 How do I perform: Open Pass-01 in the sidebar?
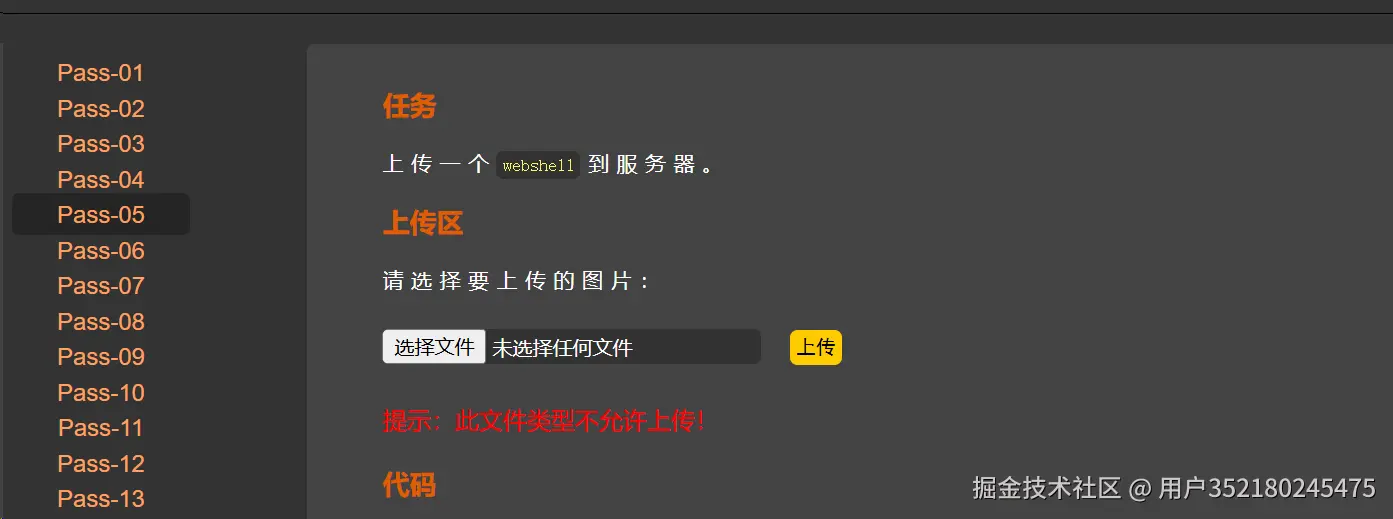pyautogui.click(x=100, y=73)
